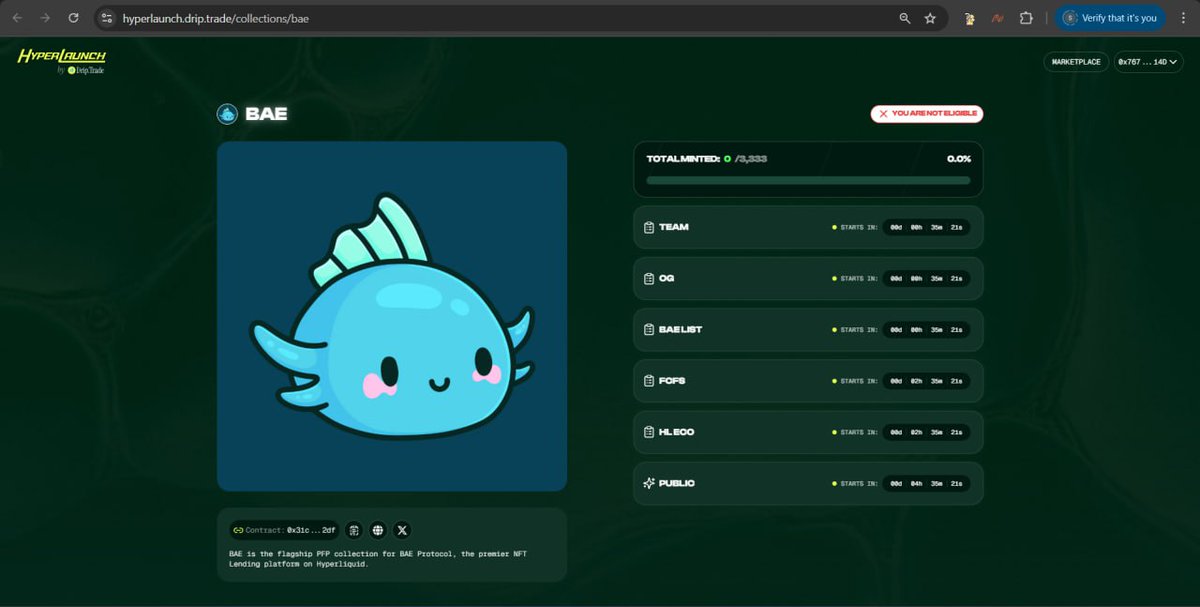Open the X (Twitter) social link icon
Screen dimensions: 1200x607
[x=402, y=530]
